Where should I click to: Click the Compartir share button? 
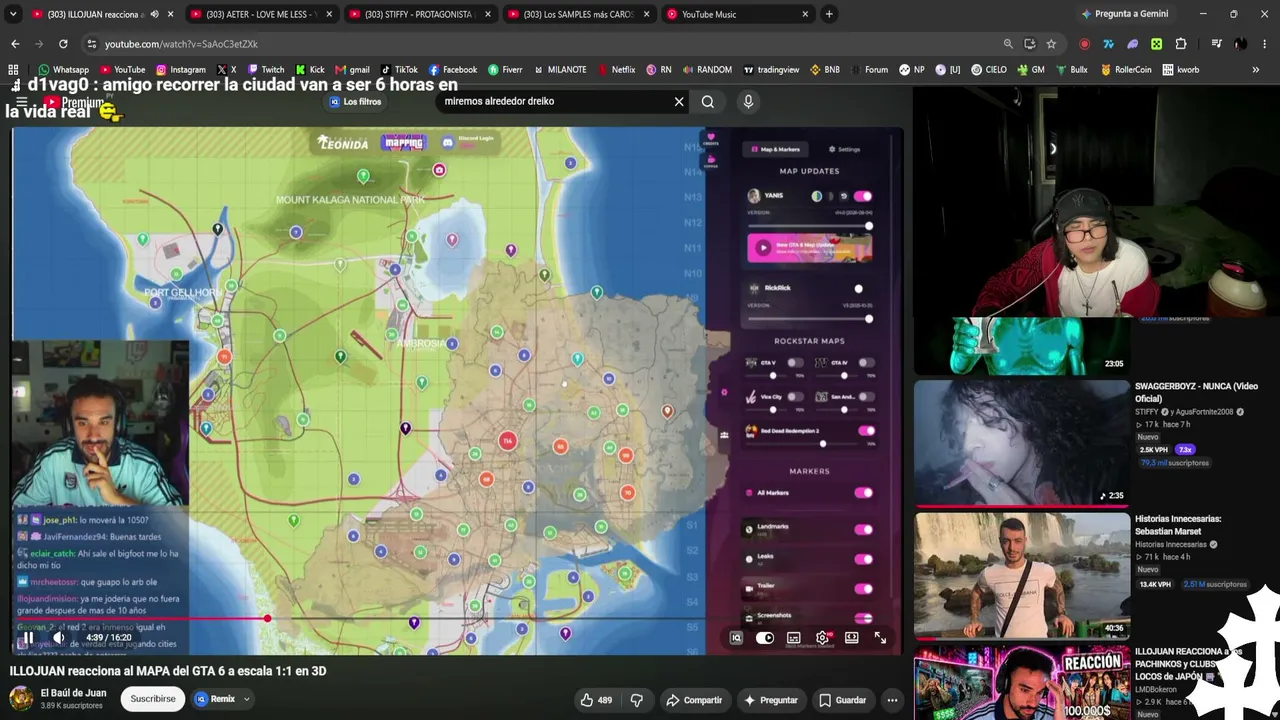point(694,700)
